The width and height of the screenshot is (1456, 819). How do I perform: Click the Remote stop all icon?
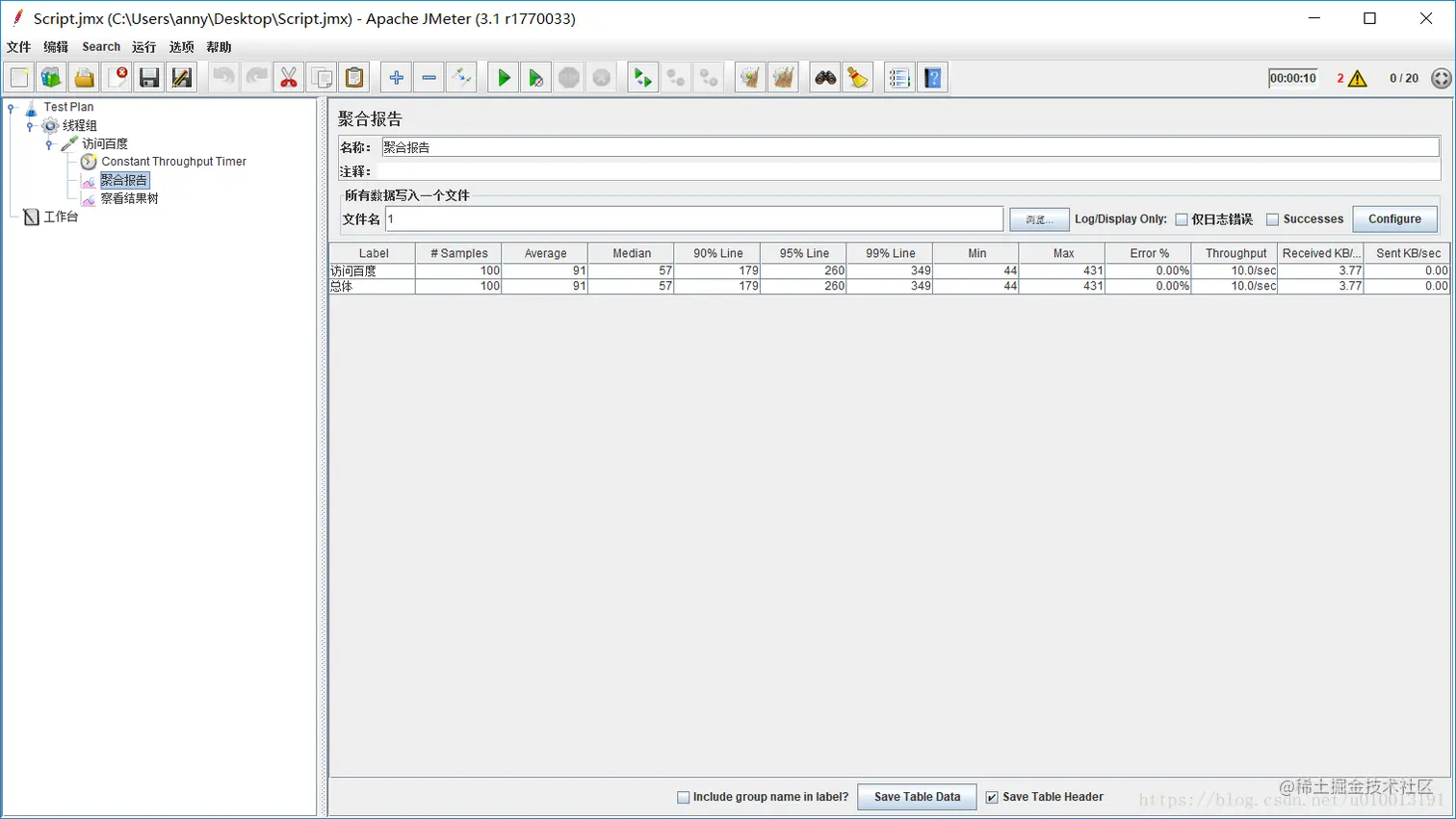[x=675, y=78]
